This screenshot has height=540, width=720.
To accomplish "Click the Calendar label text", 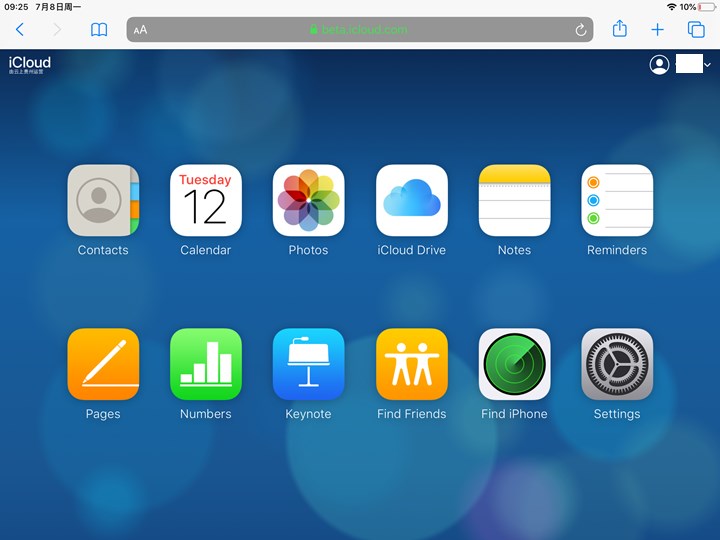I will [206, 250].
